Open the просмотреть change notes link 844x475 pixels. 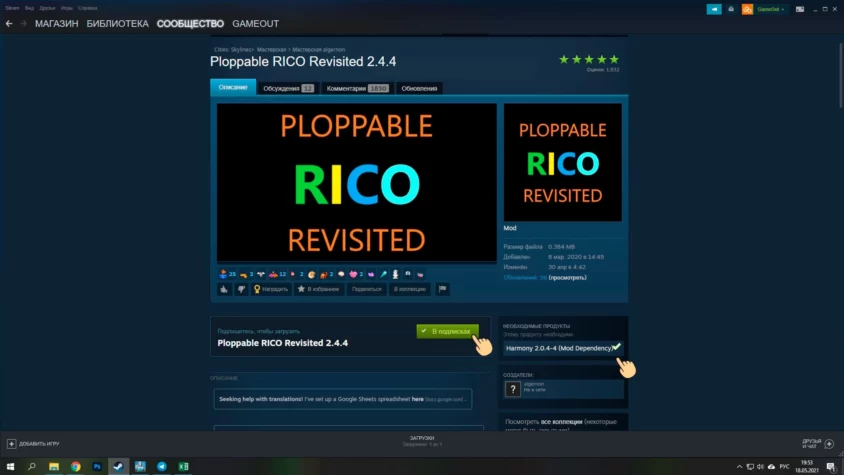pyautogui.click(x=567, y=278)
